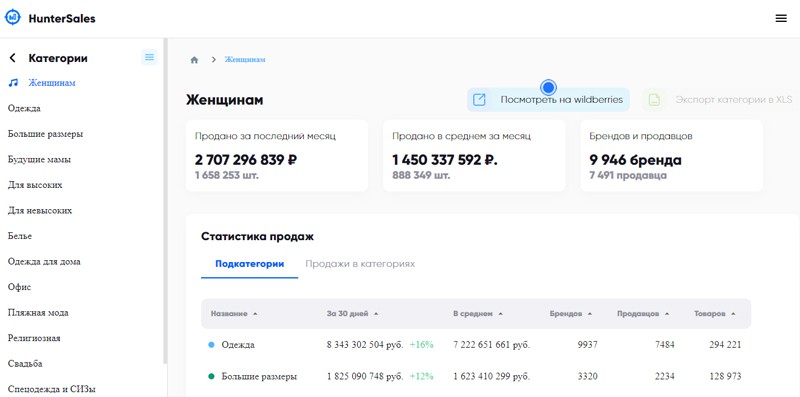
Task: Click the Одежда name in the table
Action: [238, 345]
